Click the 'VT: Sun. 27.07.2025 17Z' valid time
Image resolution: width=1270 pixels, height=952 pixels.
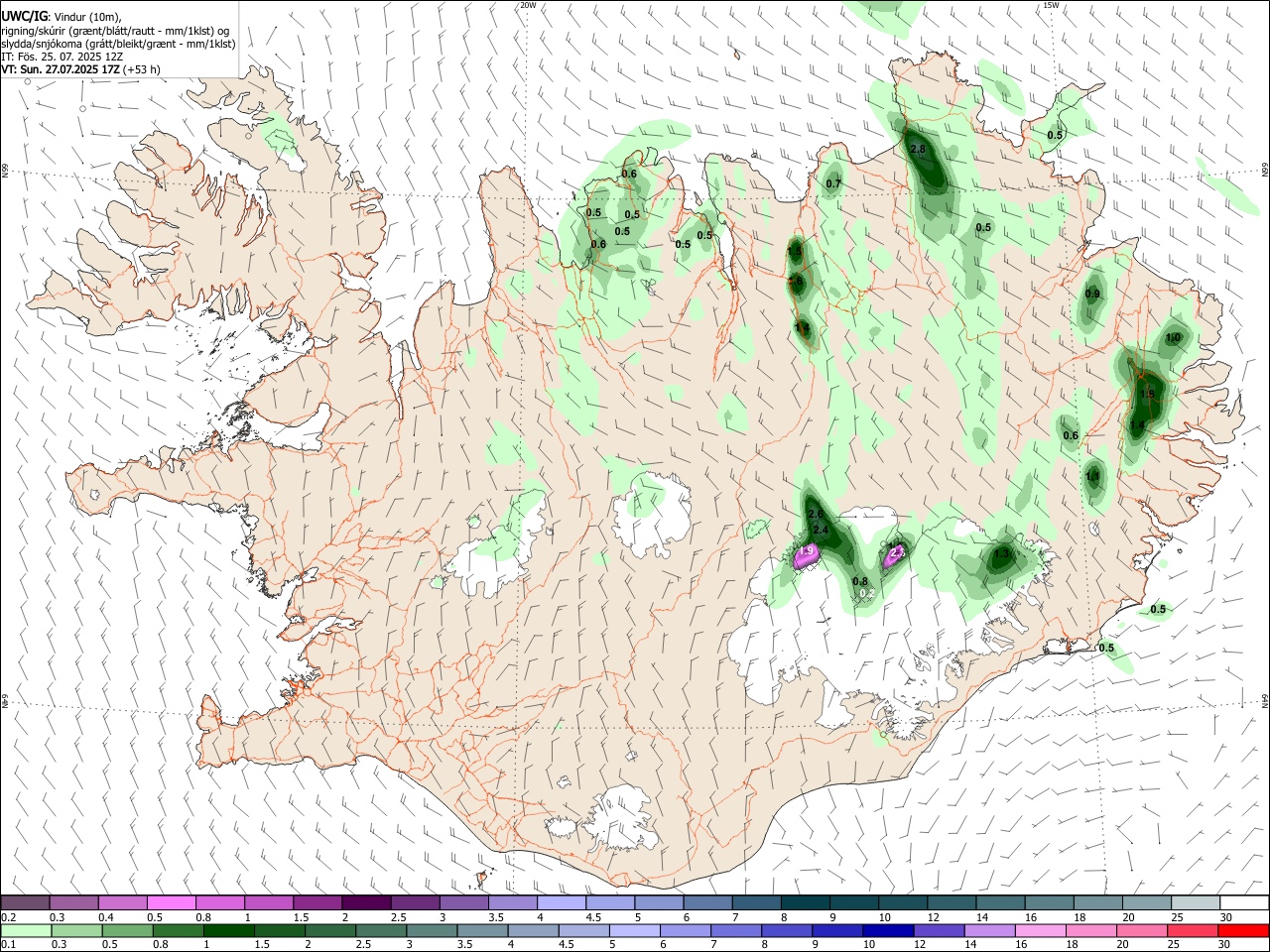(x=62, y=70)
